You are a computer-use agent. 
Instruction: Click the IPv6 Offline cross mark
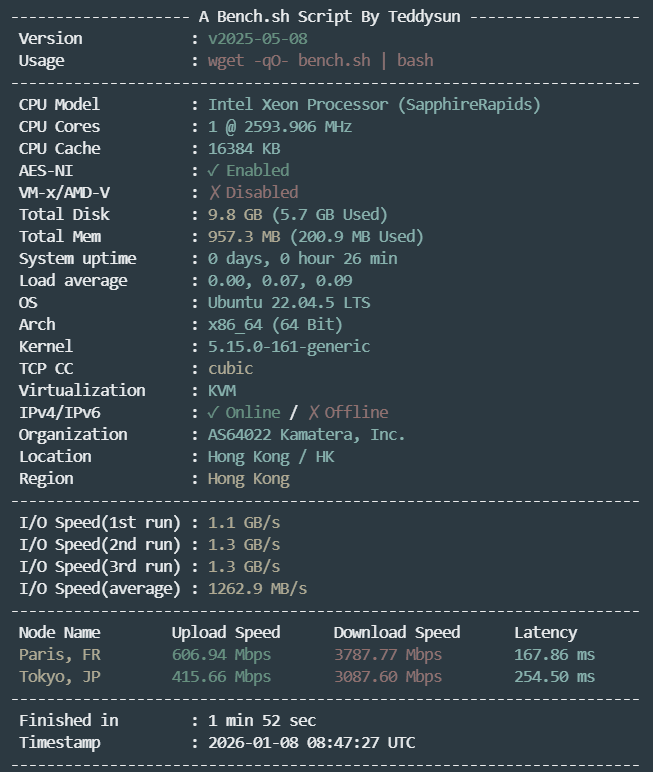pyautogui.click(x=314, y=412)
